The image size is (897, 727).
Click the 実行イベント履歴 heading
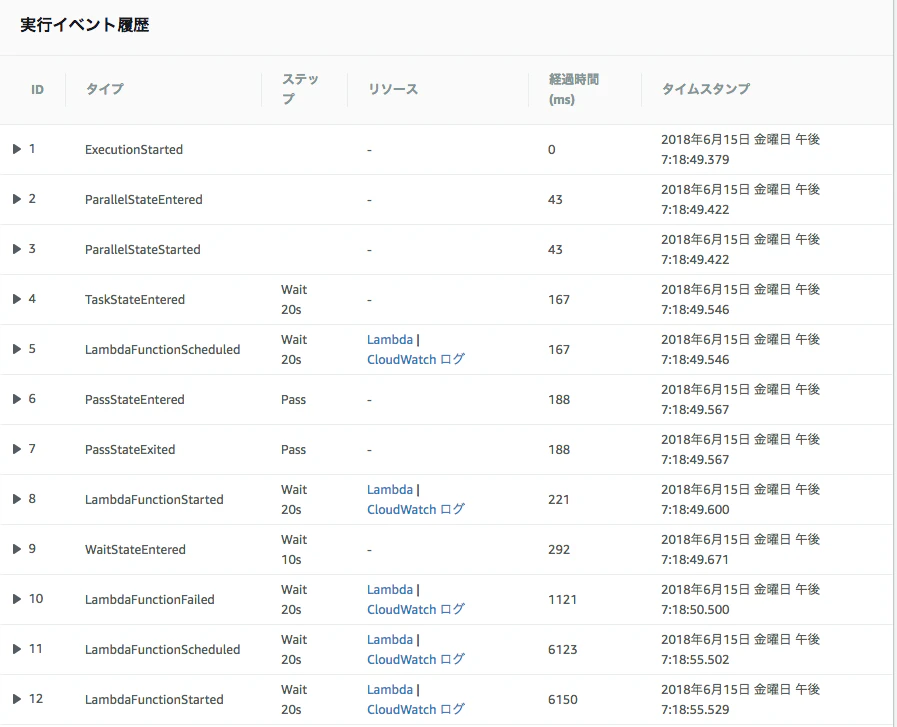[85, 25]
